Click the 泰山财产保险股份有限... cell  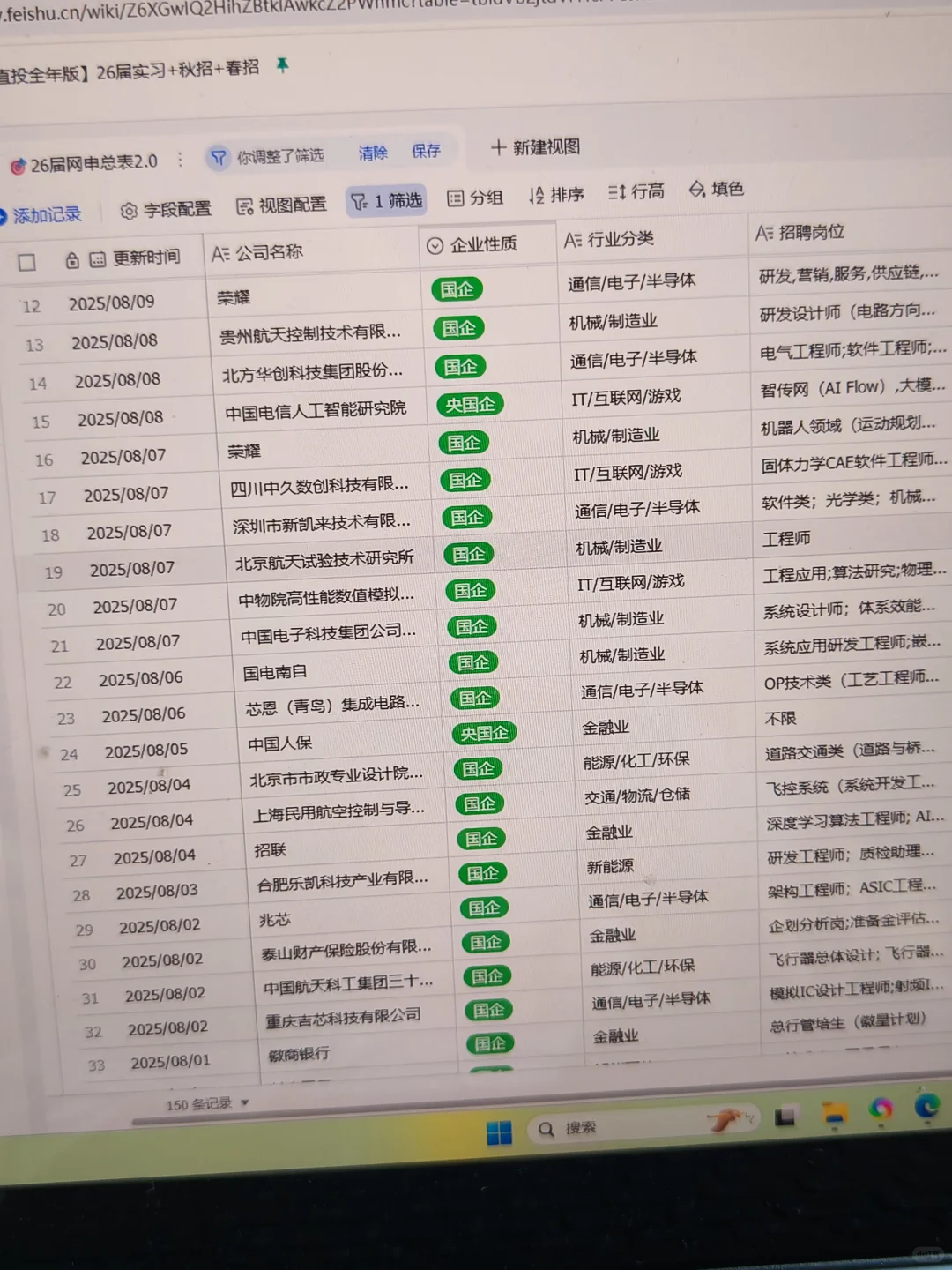click(346, 950)
